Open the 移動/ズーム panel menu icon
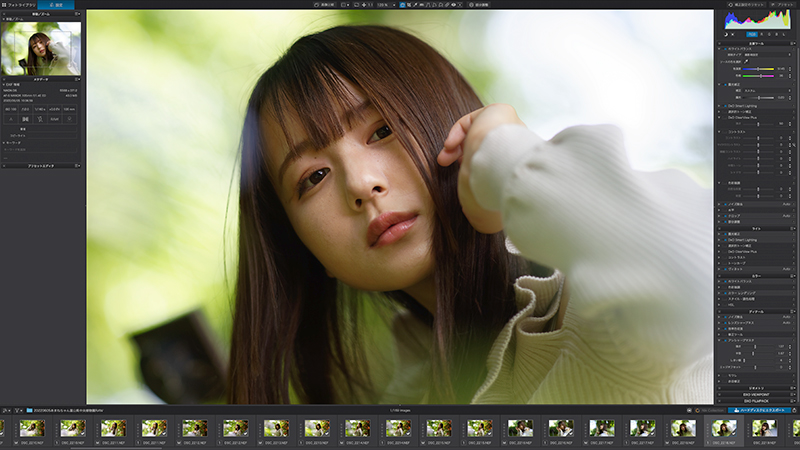Image resolution: width=800 pixels, height=450 pixels. coord(77,14)
